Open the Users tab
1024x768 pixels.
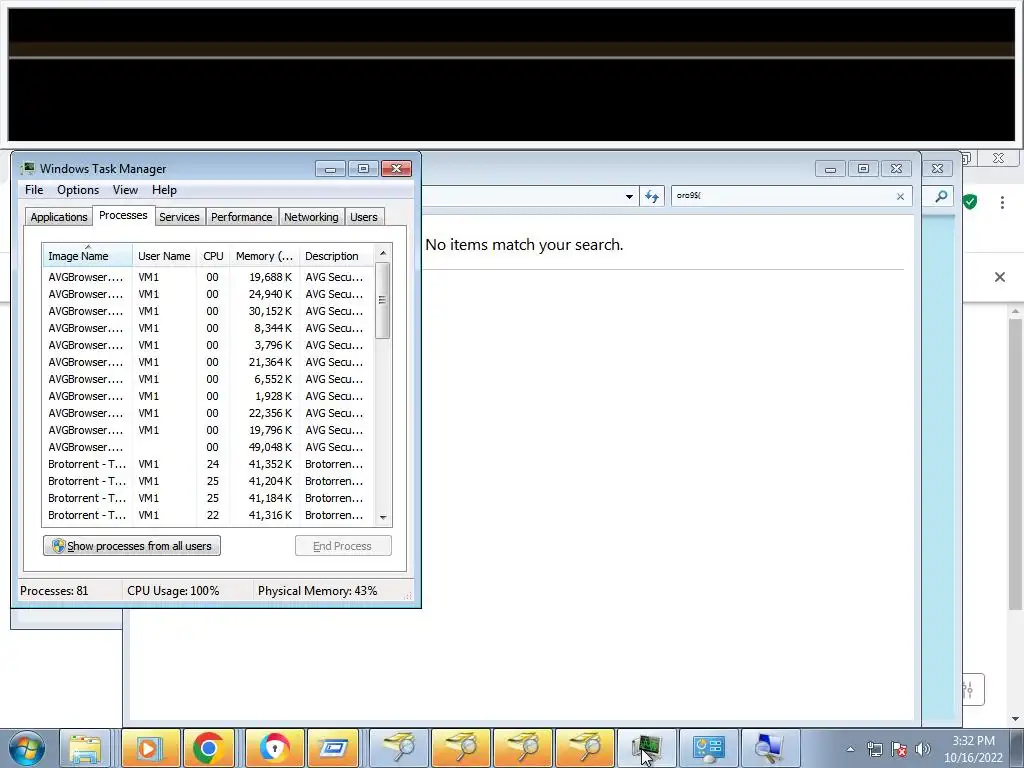coord(364,217)
